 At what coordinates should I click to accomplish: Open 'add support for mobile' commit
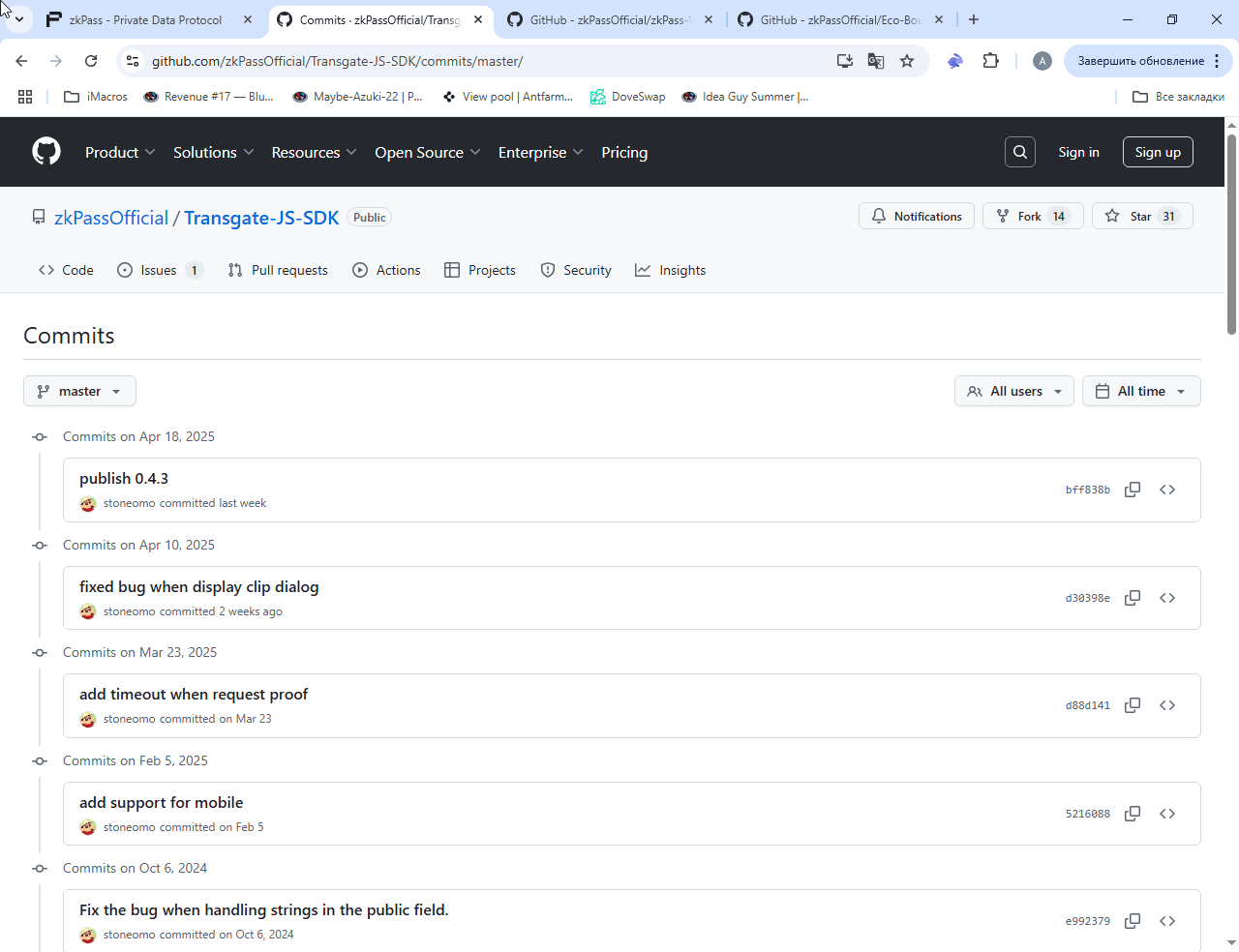coord(161,802)
